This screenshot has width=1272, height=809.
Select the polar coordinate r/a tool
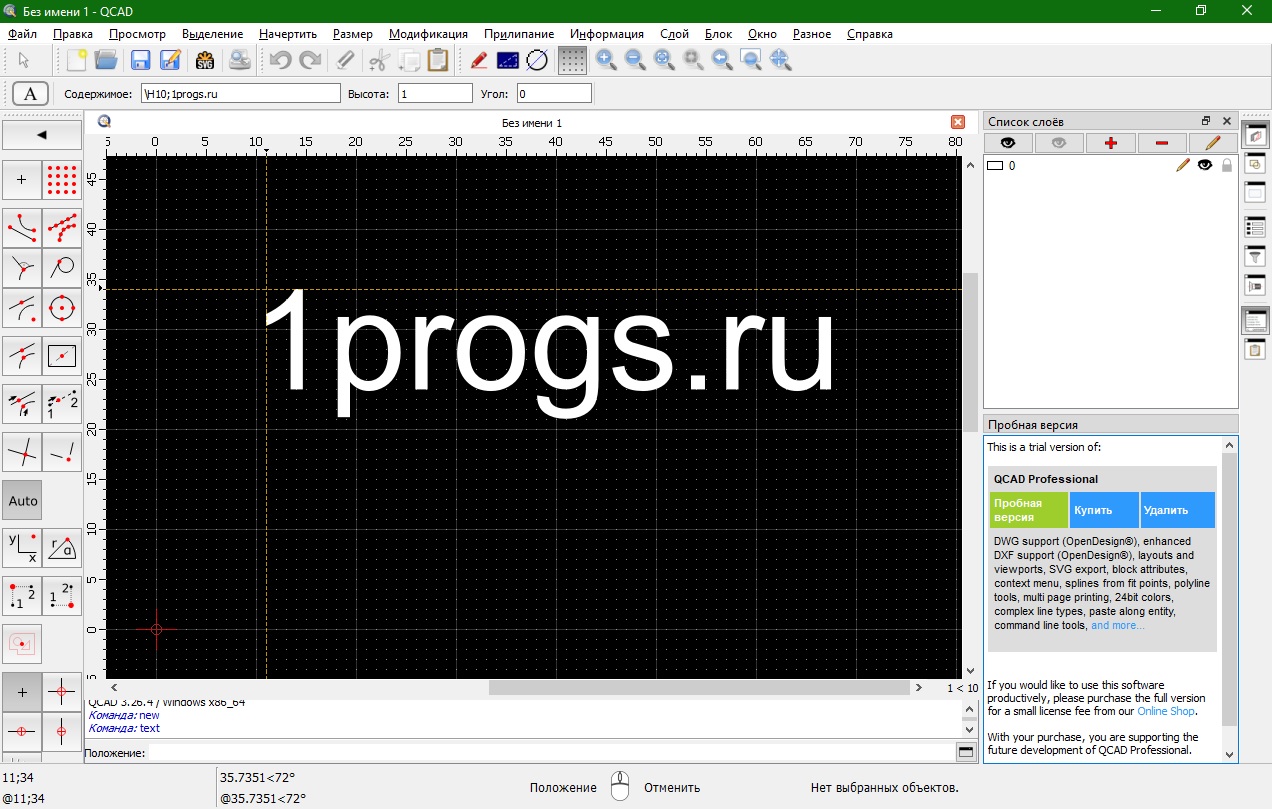coord(62,548)
